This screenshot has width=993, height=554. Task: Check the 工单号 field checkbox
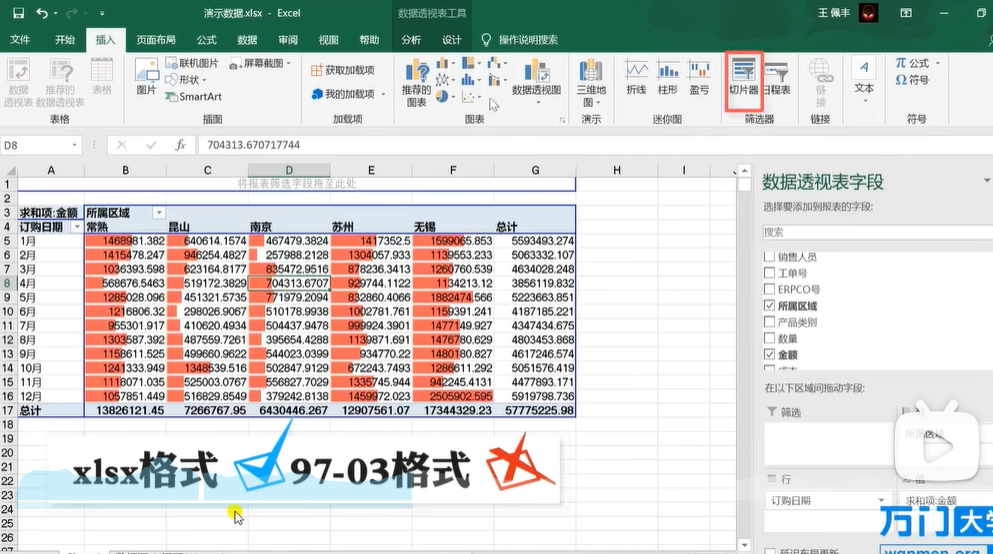point(769,273)
